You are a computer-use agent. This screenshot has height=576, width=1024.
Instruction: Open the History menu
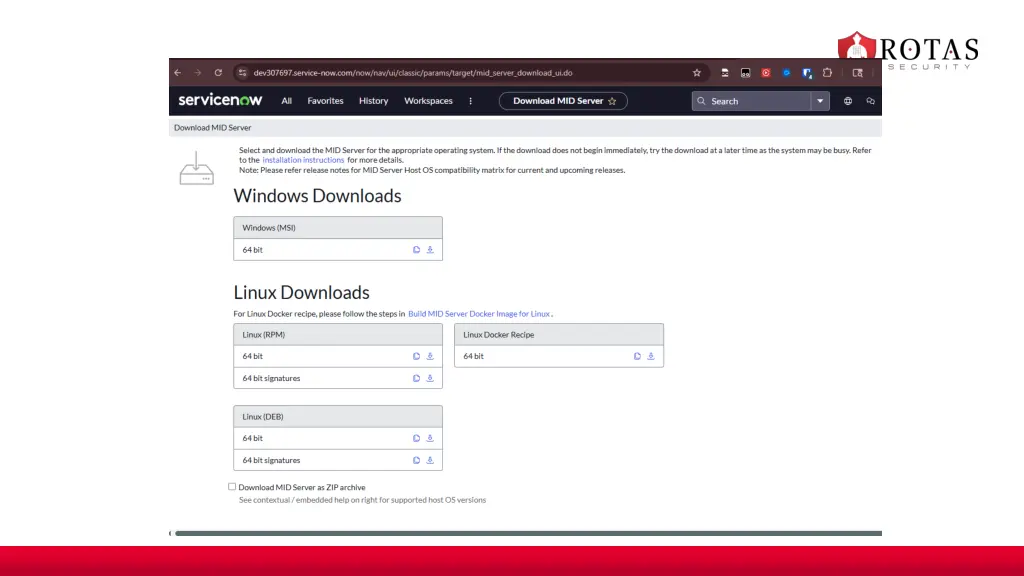coord(374,101)
